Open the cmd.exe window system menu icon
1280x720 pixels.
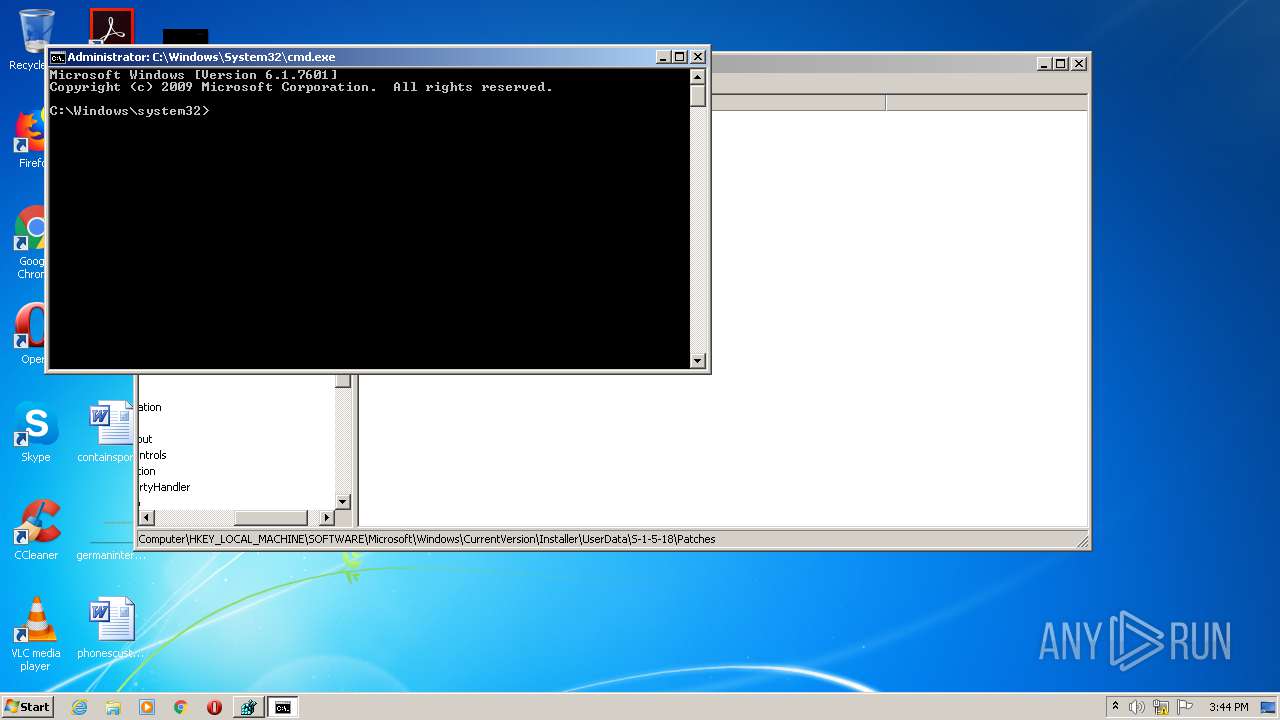(x=58, y=57)
